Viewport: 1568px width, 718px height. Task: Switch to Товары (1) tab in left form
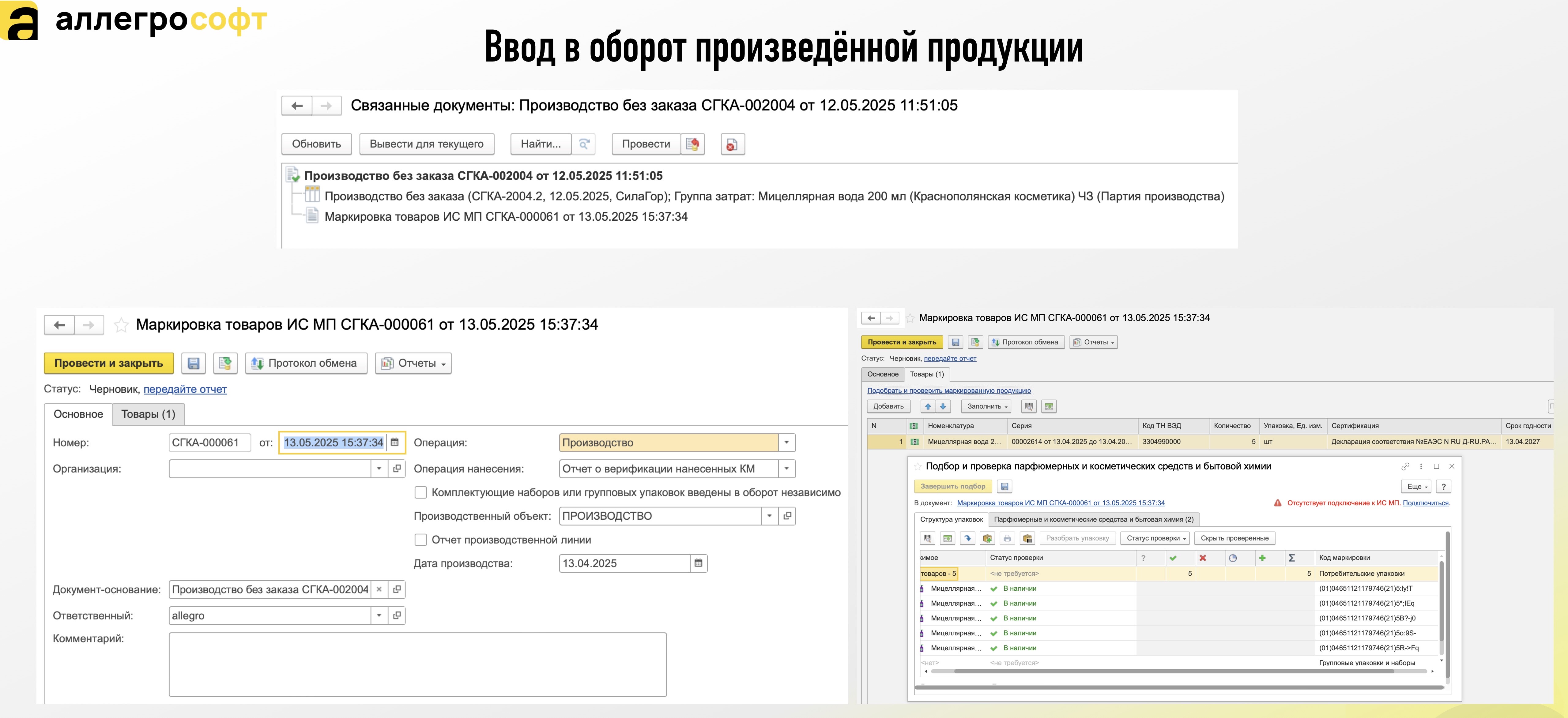click(x=148, y=414)
